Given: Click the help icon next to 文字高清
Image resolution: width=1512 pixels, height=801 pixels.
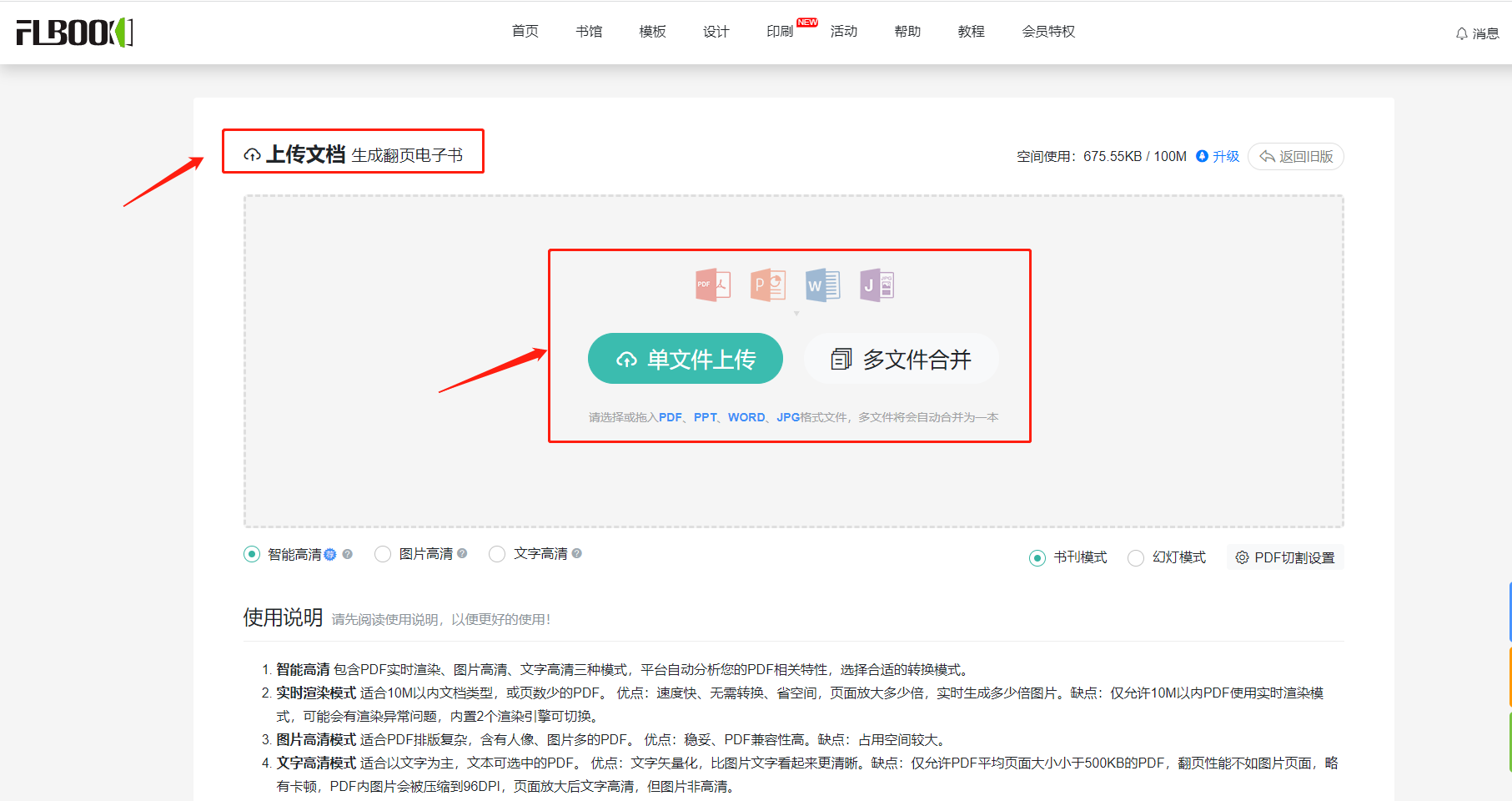Looking at the screenshot, I should click(x=577, y=553).
